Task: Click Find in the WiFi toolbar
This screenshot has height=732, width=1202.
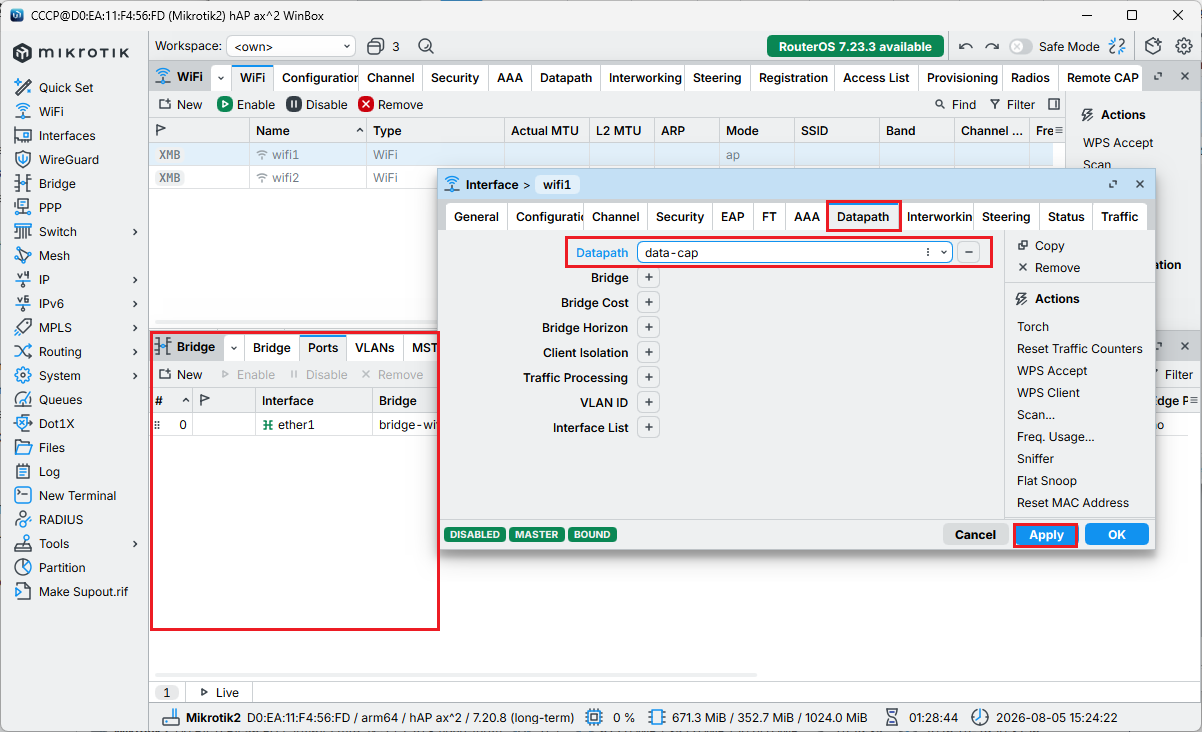Action: [x=955, y=104]
